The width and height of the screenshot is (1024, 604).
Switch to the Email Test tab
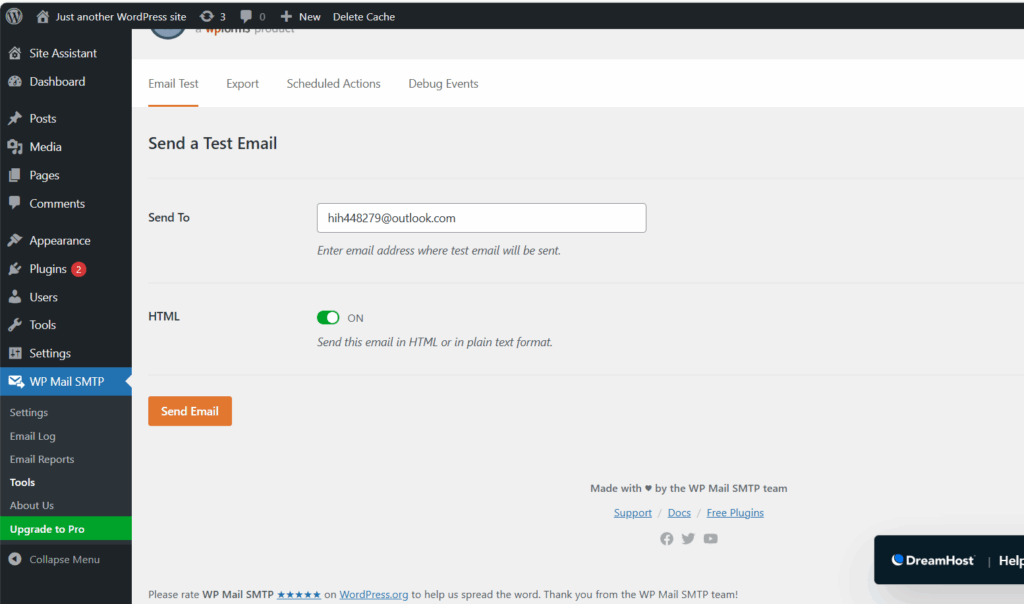point(173,84)
